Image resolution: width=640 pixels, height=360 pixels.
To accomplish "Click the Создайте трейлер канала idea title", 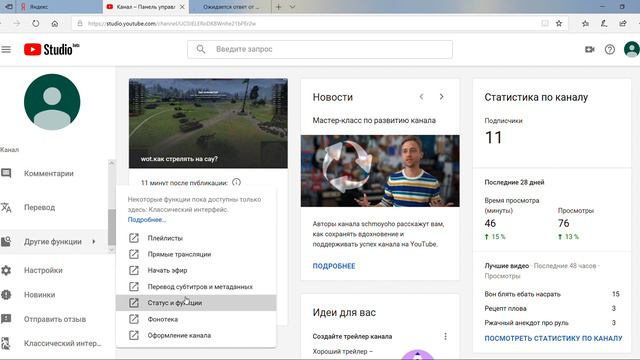I will tap(352, 336).
